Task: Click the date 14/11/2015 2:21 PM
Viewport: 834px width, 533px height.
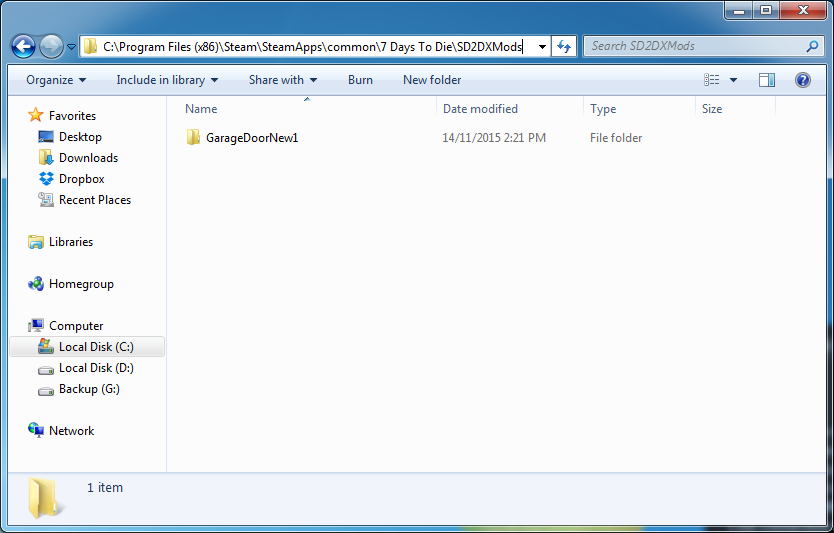Action: pos(494,138)
